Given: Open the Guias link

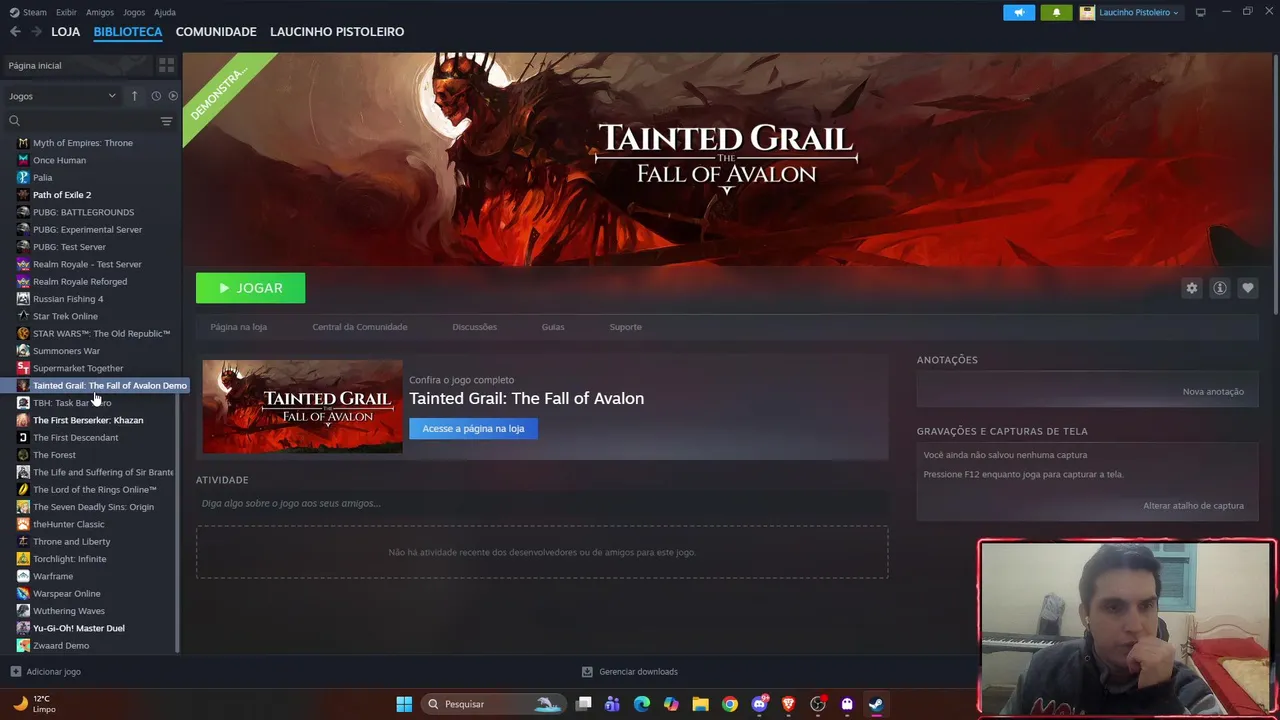Looking at the screenshot, I should point(553,327).
